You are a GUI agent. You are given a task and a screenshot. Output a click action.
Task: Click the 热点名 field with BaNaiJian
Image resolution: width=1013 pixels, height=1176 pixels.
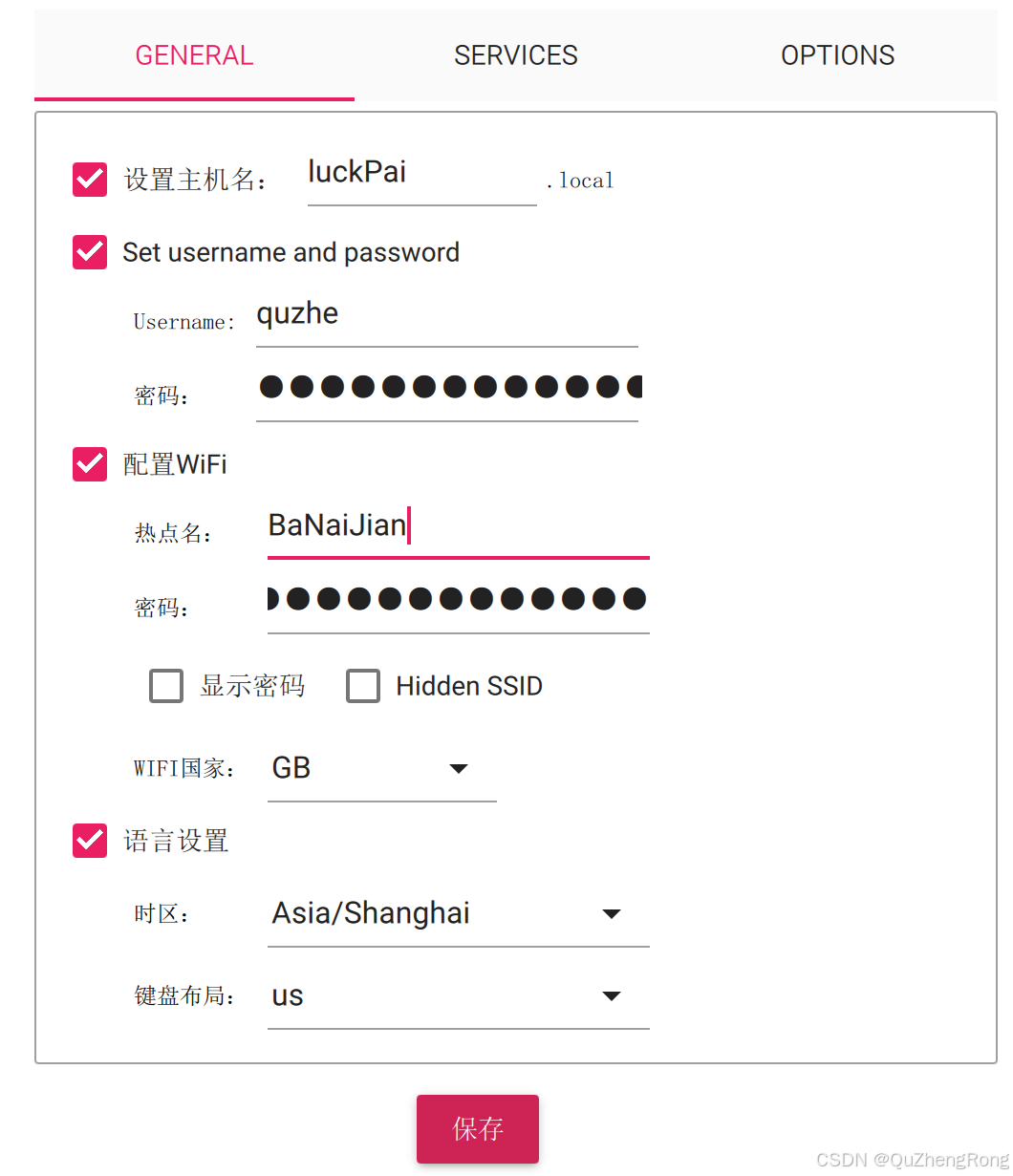(x=458, y=525)
